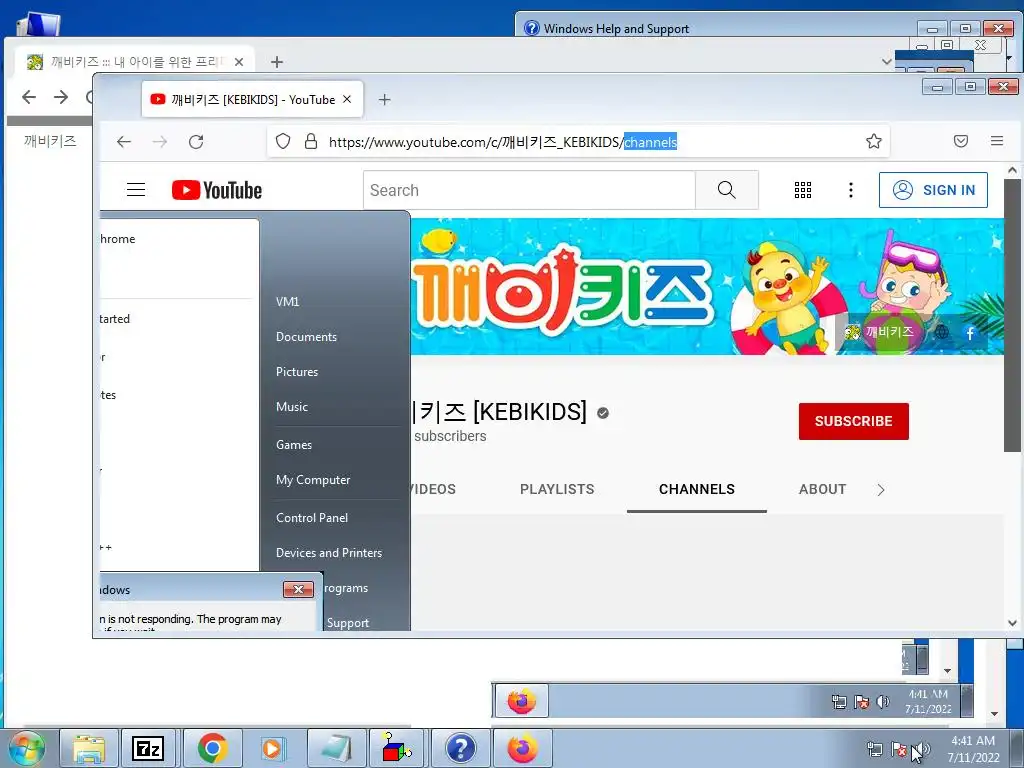Open Firefox application menu
The height and width of the screenshot is (768, 1024).
coord(997,141)
